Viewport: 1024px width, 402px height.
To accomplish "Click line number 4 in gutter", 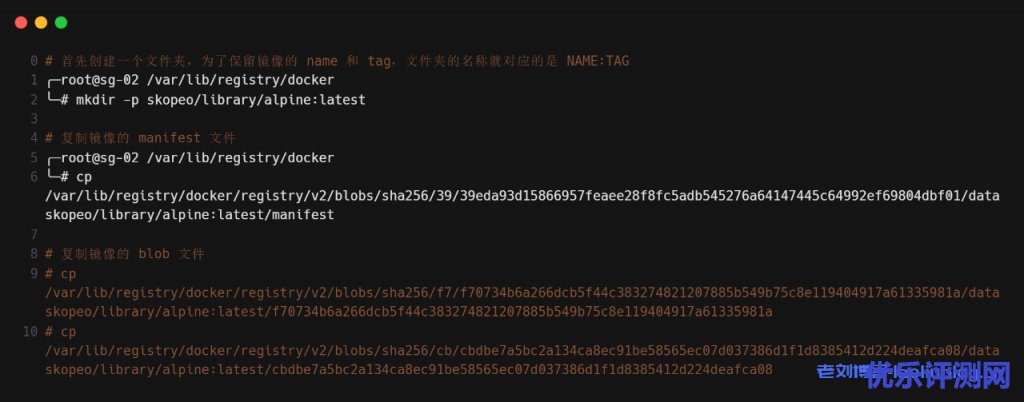I will [34, 138].
